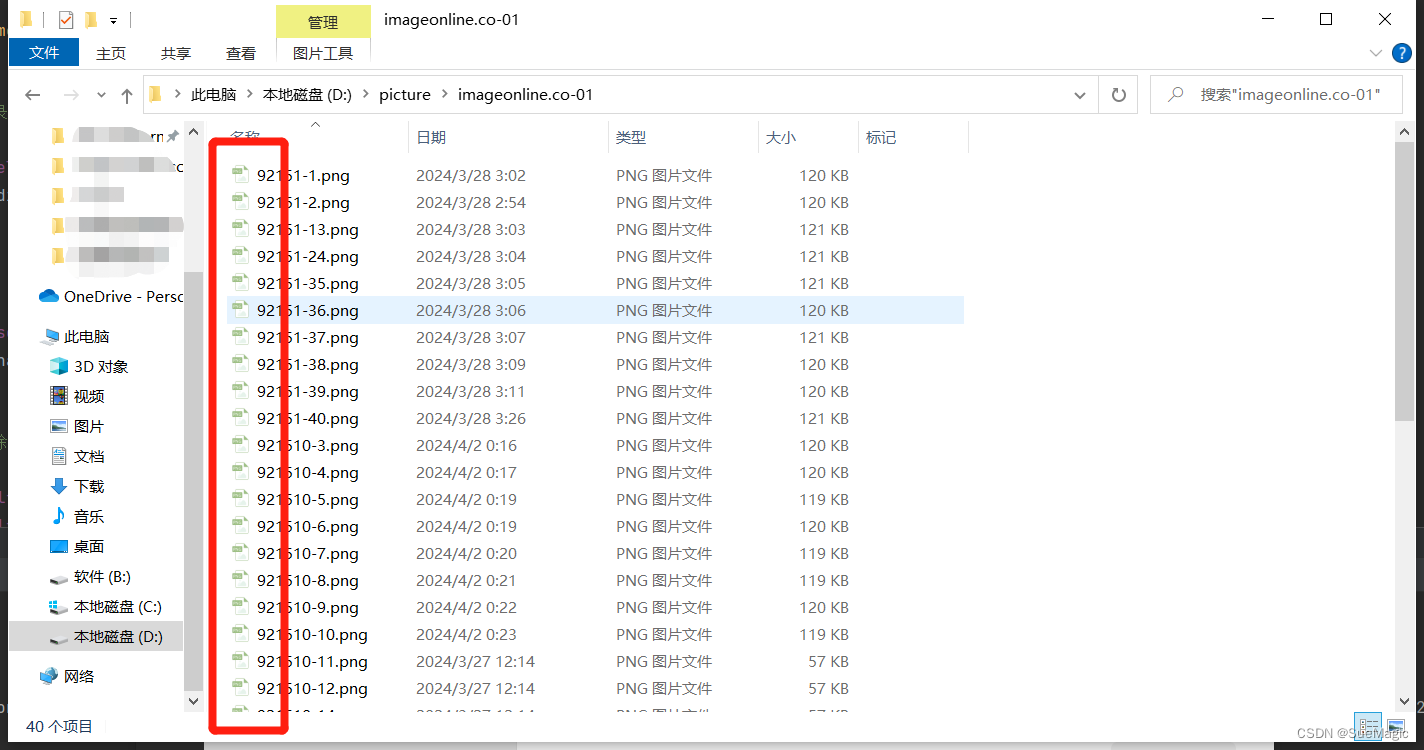Click the picture breadcrumb in address bar
Screen dimensions: 1424x750
(x=405, y=95)
